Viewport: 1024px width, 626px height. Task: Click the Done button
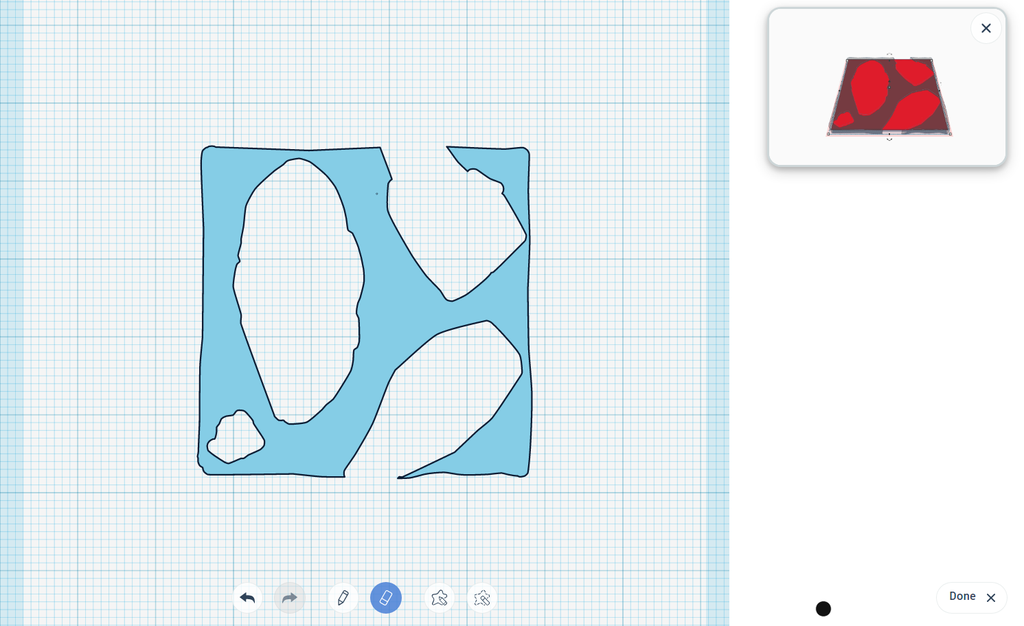(962, 597)
